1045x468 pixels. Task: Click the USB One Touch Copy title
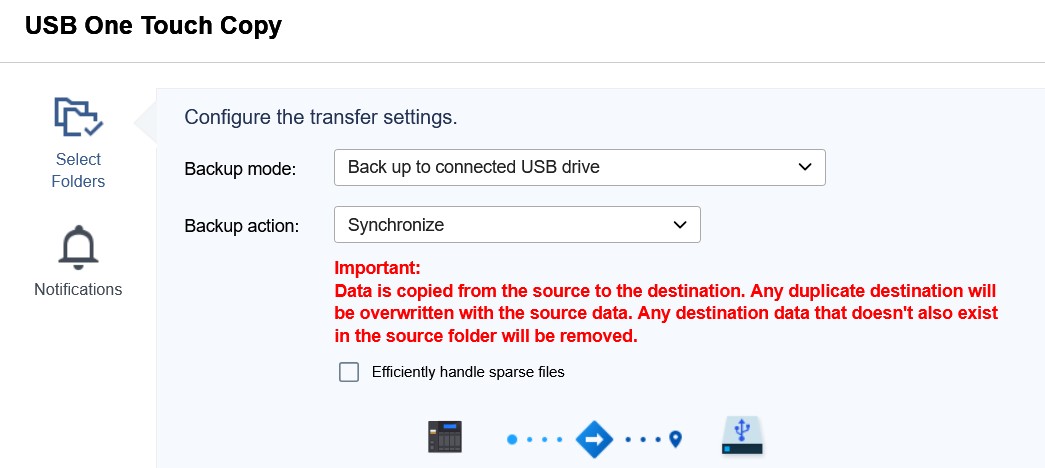point(153,27)
